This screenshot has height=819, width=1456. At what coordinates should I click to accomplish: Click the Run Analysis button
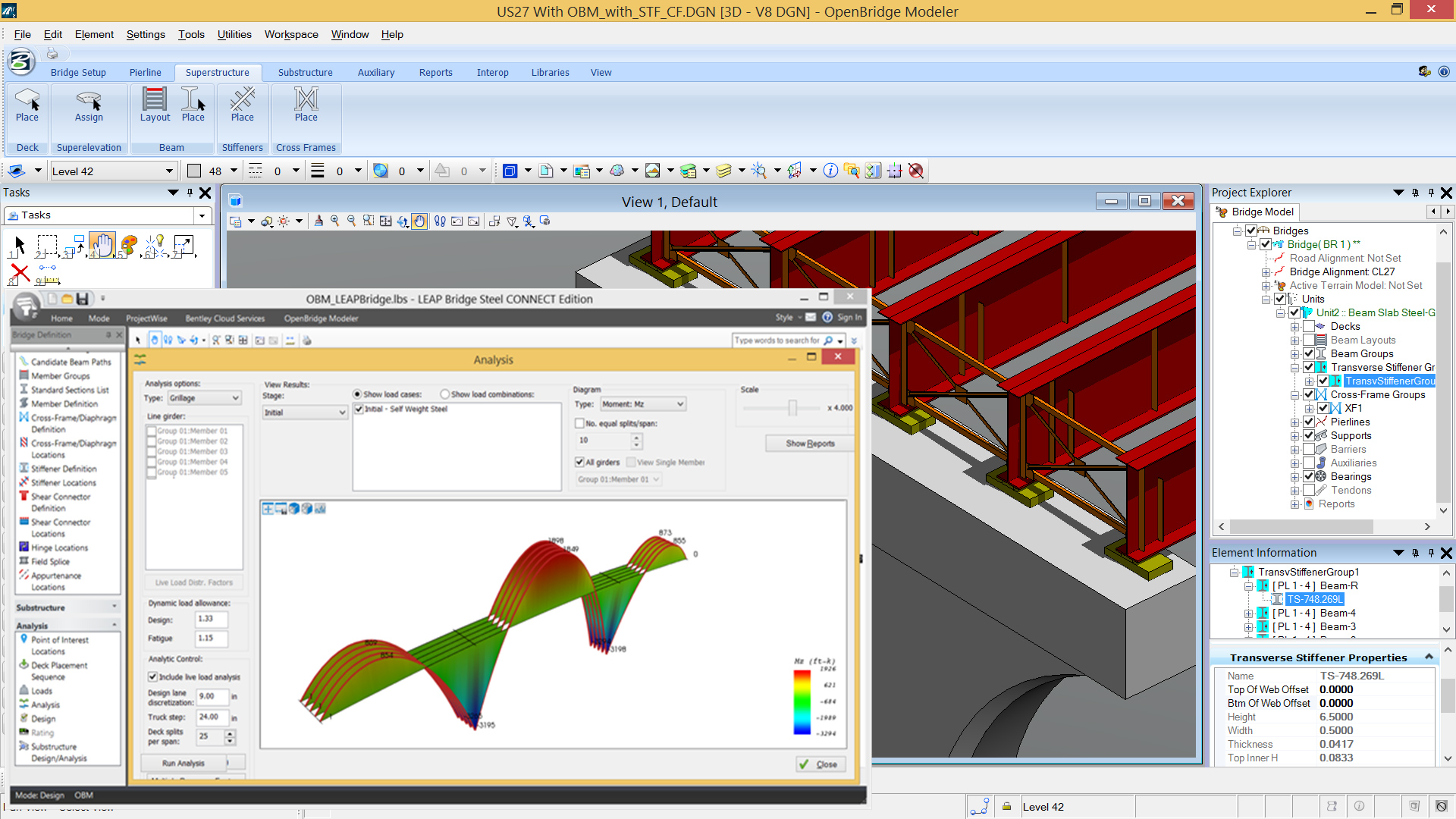184,763
